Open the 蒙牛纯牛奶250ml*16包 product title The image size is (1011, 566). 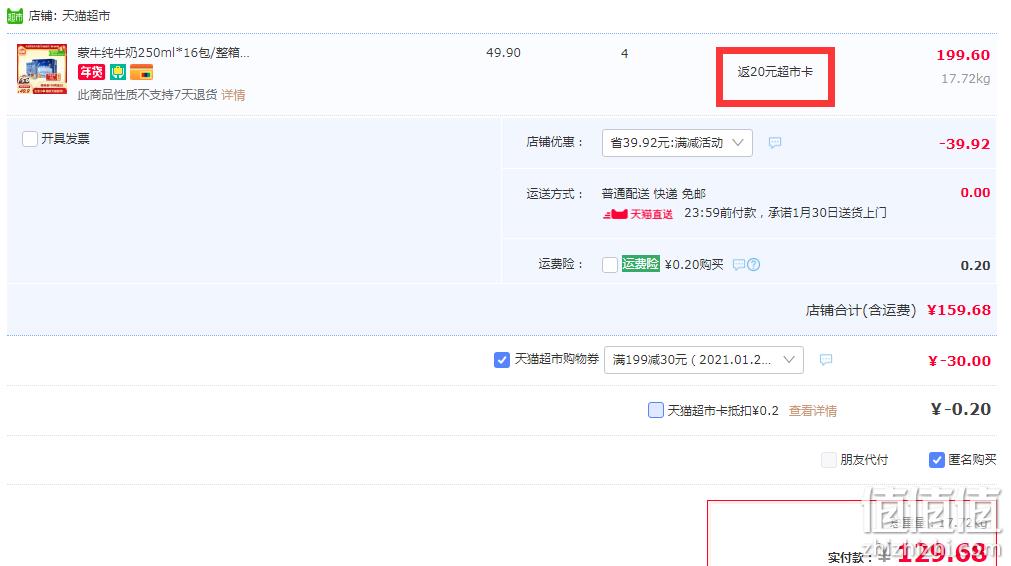coord(163,53)
